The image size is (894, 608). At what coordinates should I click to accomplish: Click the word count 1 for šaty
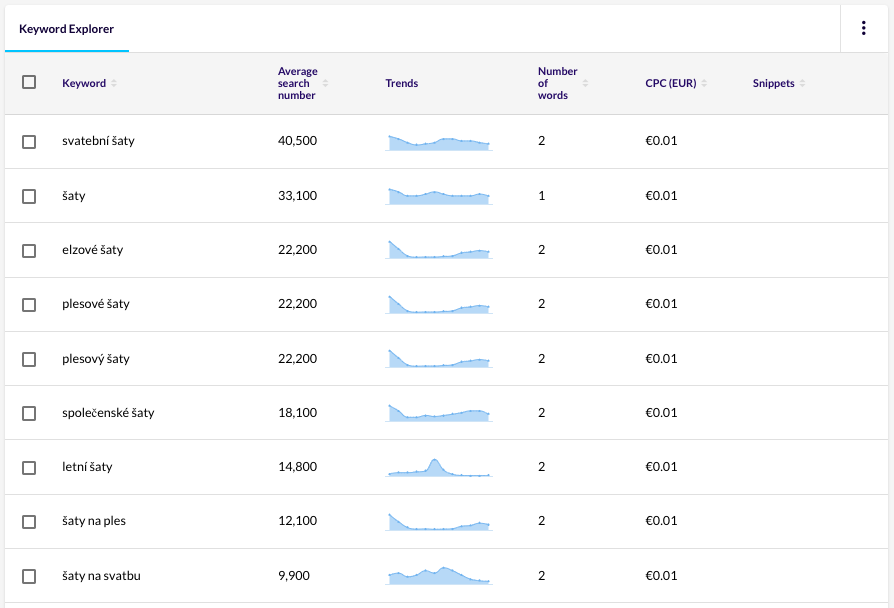click(x=542, y=196)
